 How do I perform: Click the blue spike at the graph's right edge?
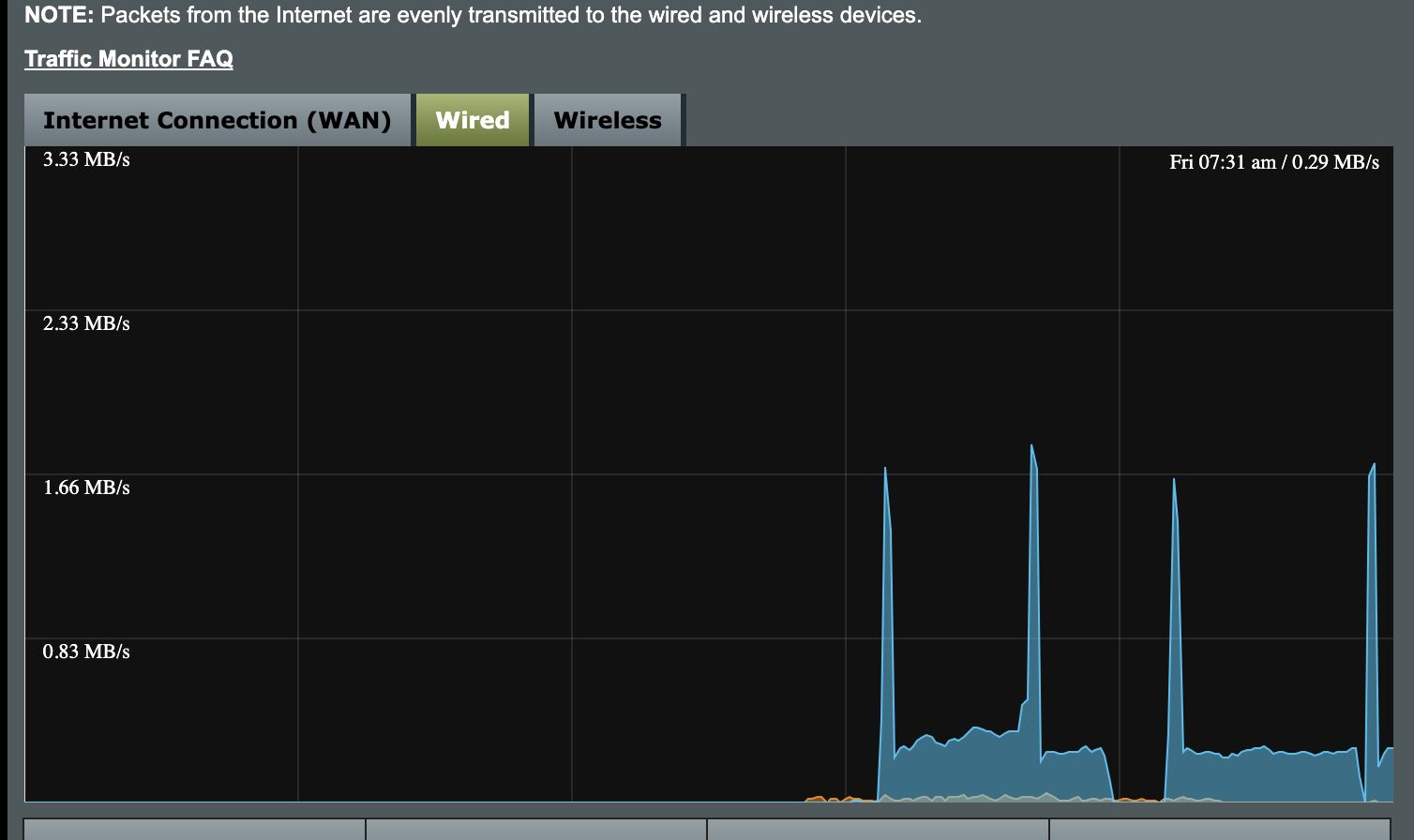pos(1373,469)
